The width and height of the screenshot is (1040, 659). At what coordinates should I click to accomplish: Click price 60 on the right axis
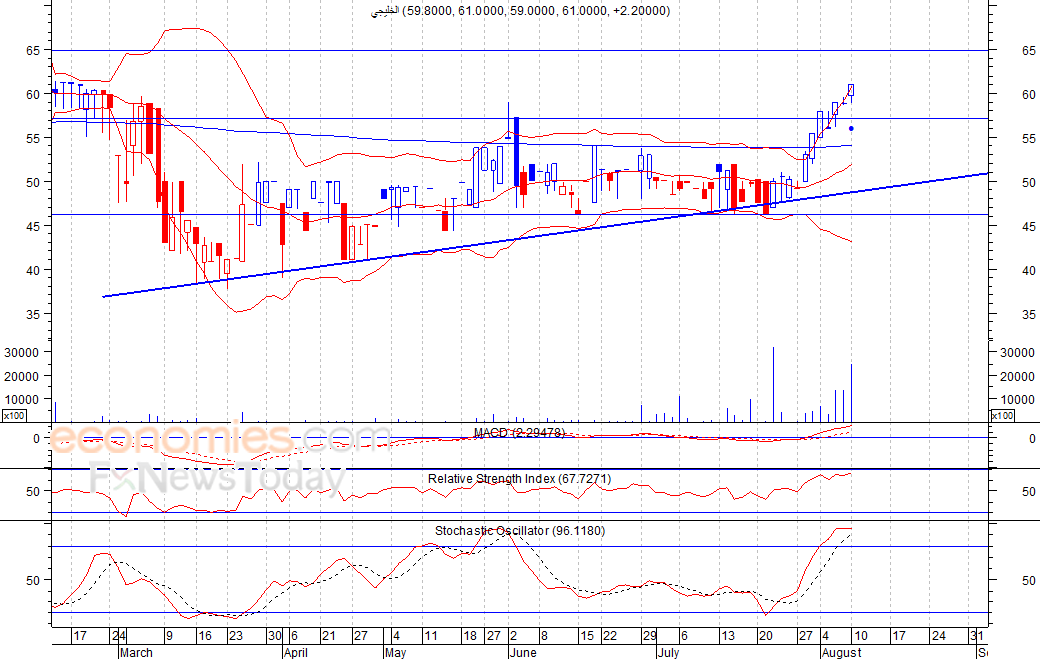point(1028,94)
